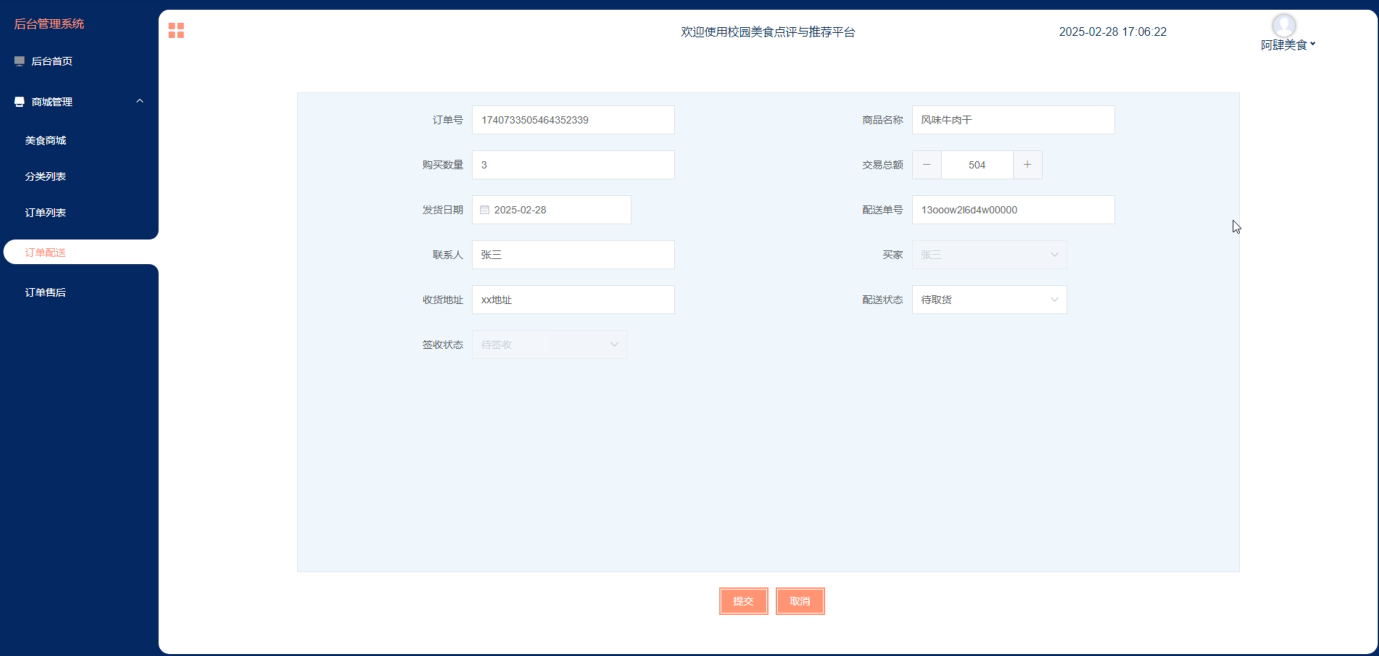Click the 购买数量 input field
This screenshot has width=1379, height=656.
573,165
